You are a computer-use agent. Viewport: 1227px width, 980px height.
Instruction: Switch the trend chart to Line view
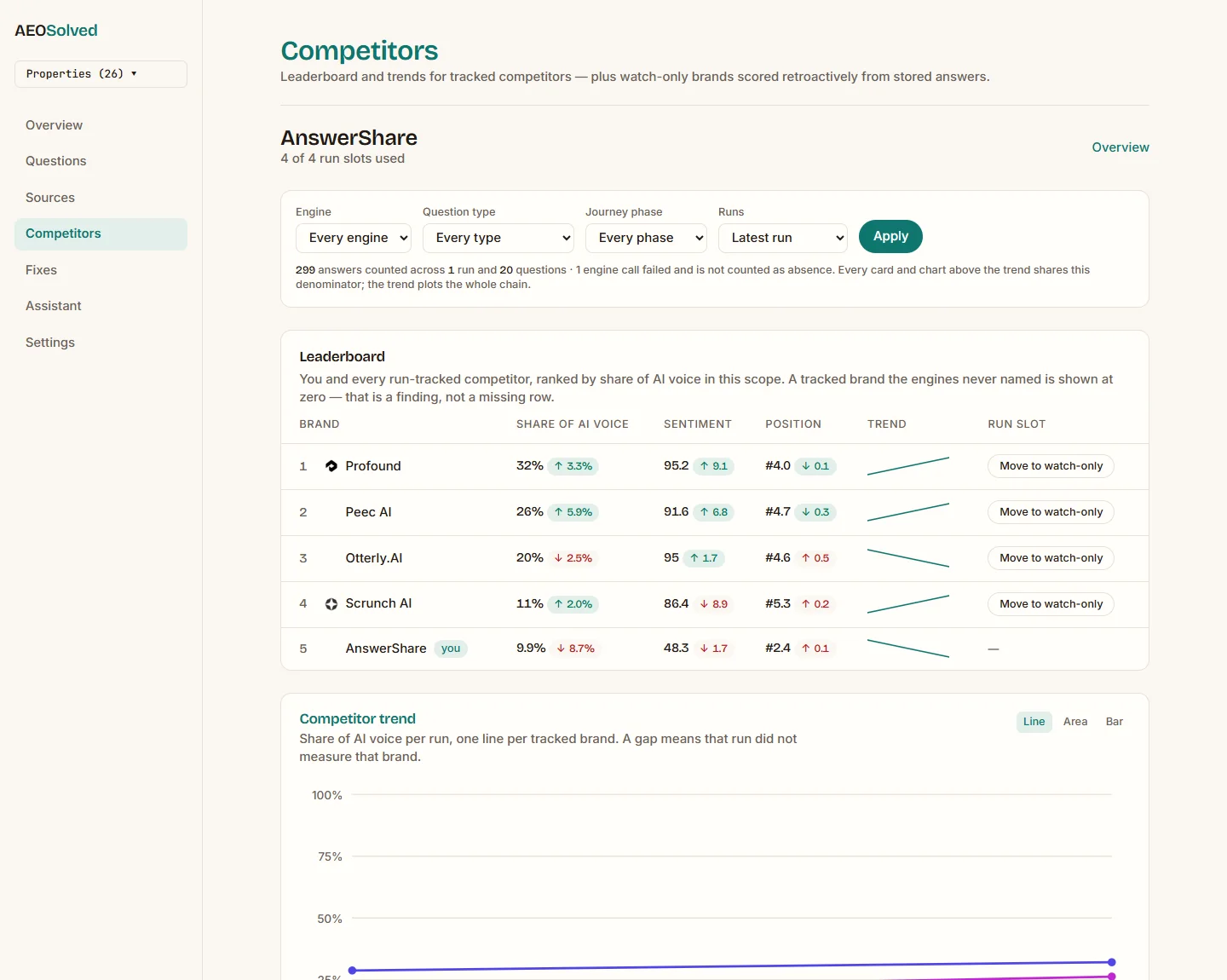pyautogui.click(x=1034, y=722)
